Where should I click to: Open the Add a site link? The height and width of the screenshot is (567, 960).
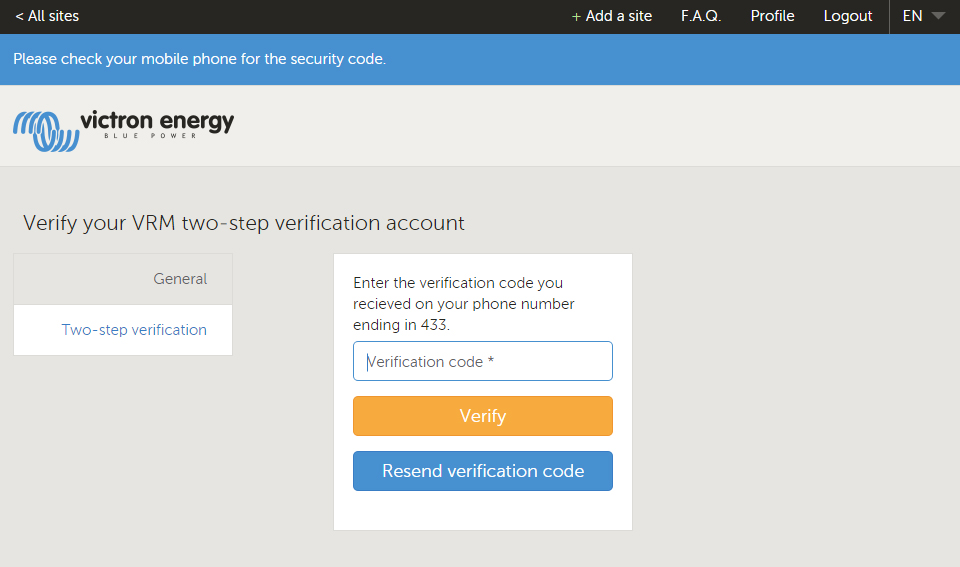[x=618, y=16]
